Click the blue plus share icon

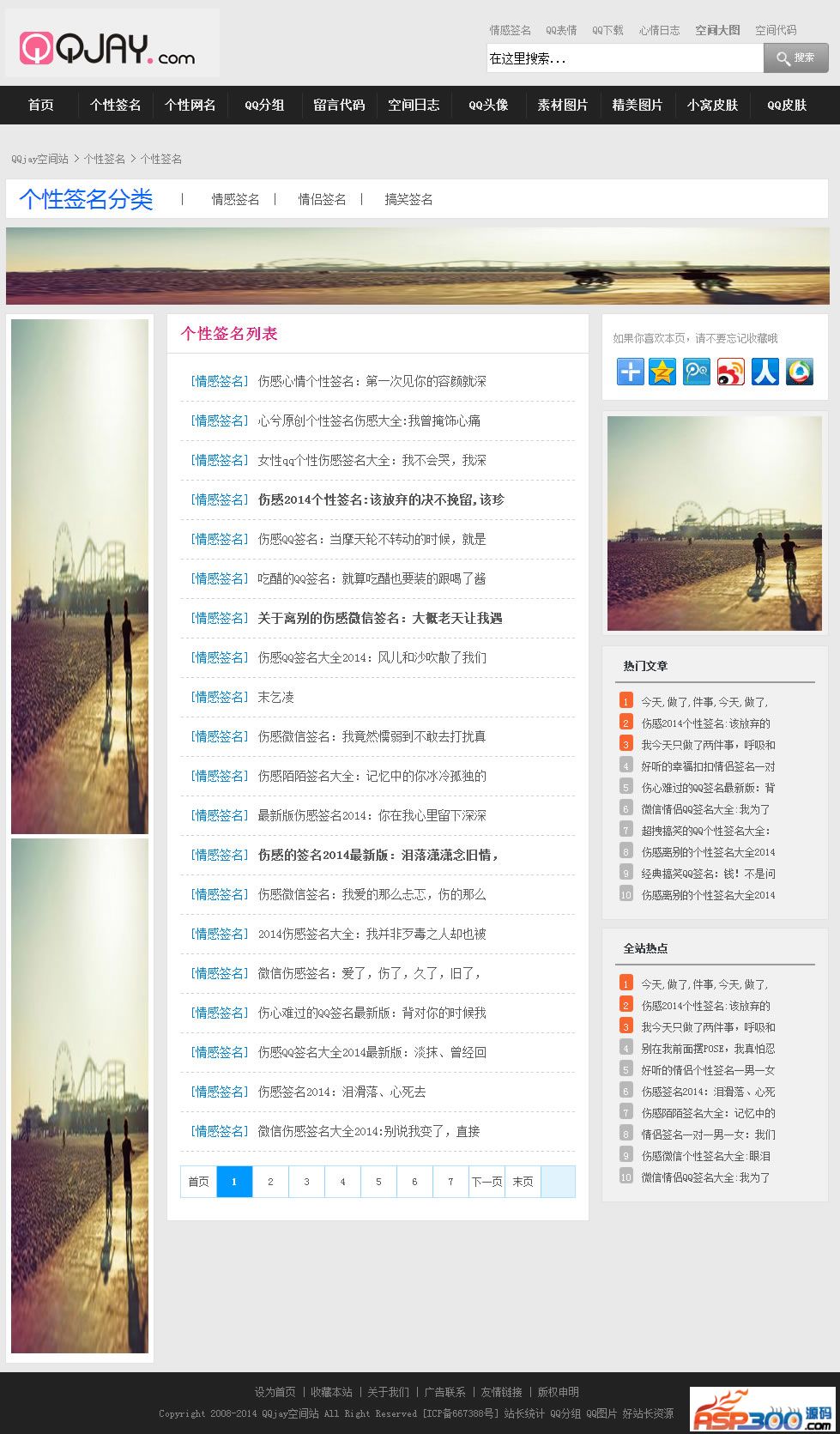tap(630, 372)
